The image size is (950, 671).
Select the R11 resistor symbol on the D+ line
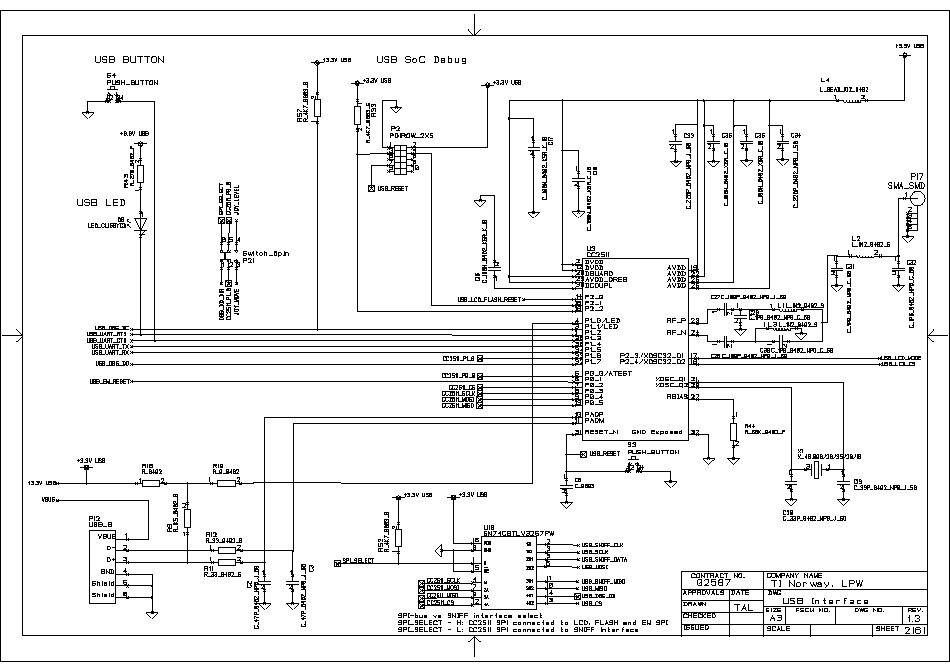tap(226, 562)
